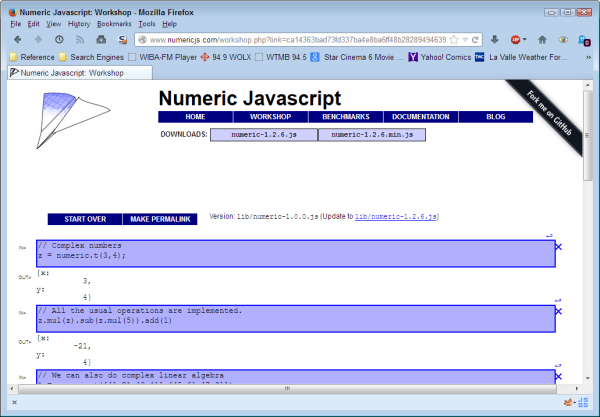Click the Home icon in Firefox toolbar

tap(541, 40)
